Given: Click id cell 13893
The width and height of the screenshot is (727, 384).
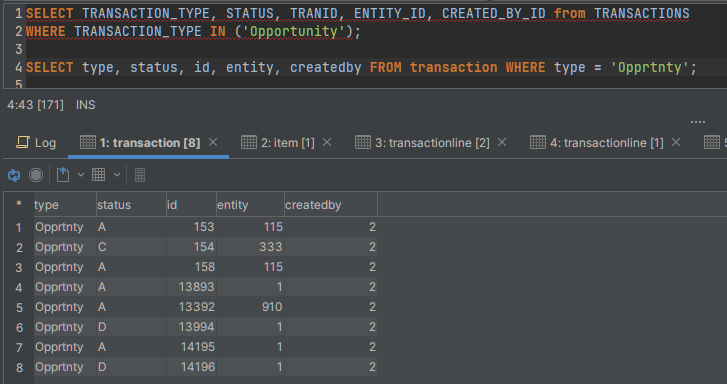Looking at the screenshot, I should (191, 287).
